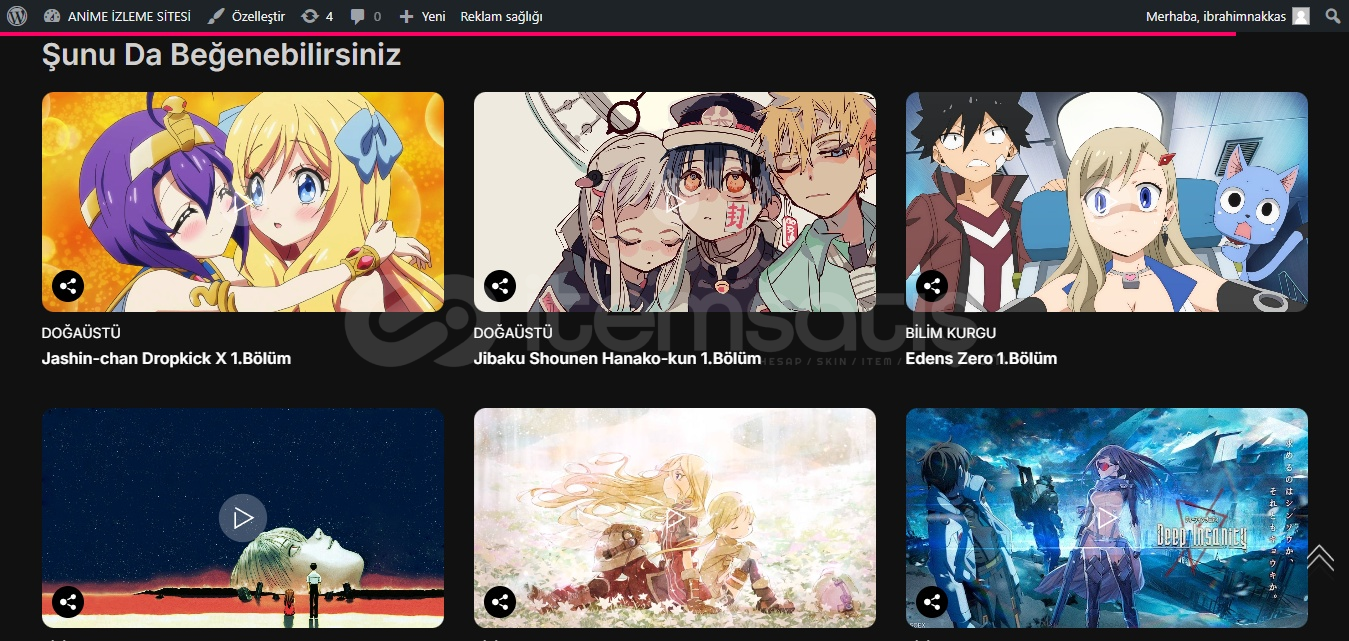Open Reklam sağlığı admin bar item
The height and width of the screenshot is (641, 1349).
point(501,16)
